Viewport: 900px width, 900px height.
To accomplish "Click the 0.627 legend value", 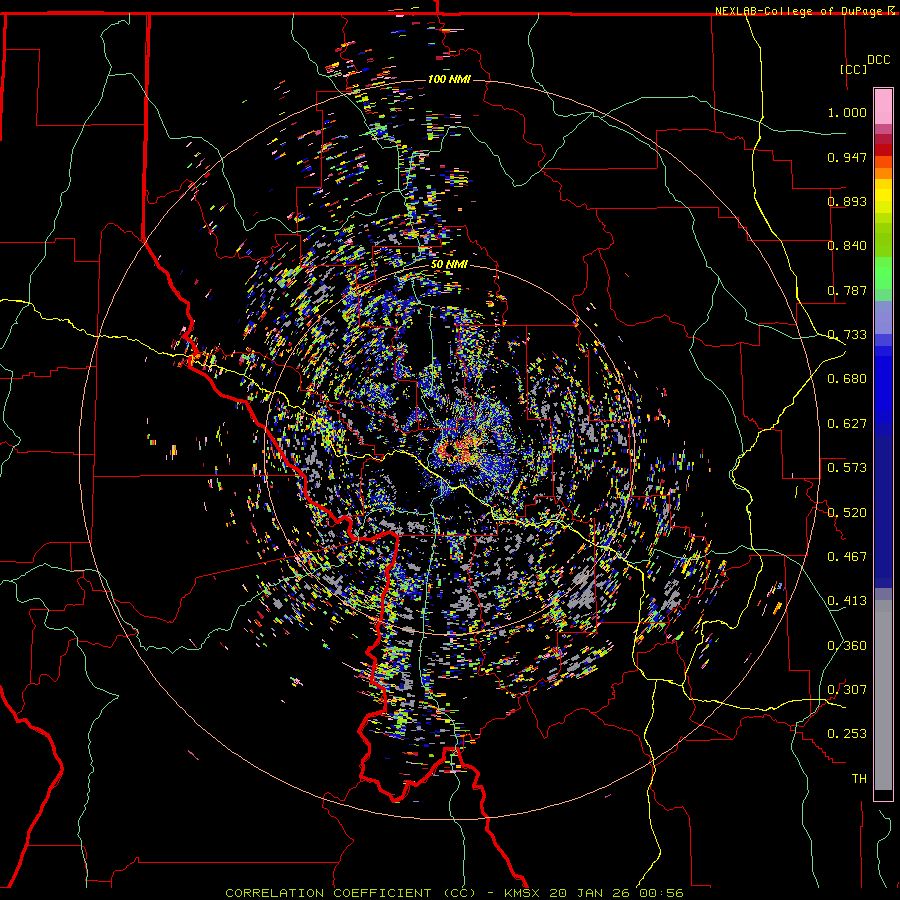I will click(x=847, y=424).
